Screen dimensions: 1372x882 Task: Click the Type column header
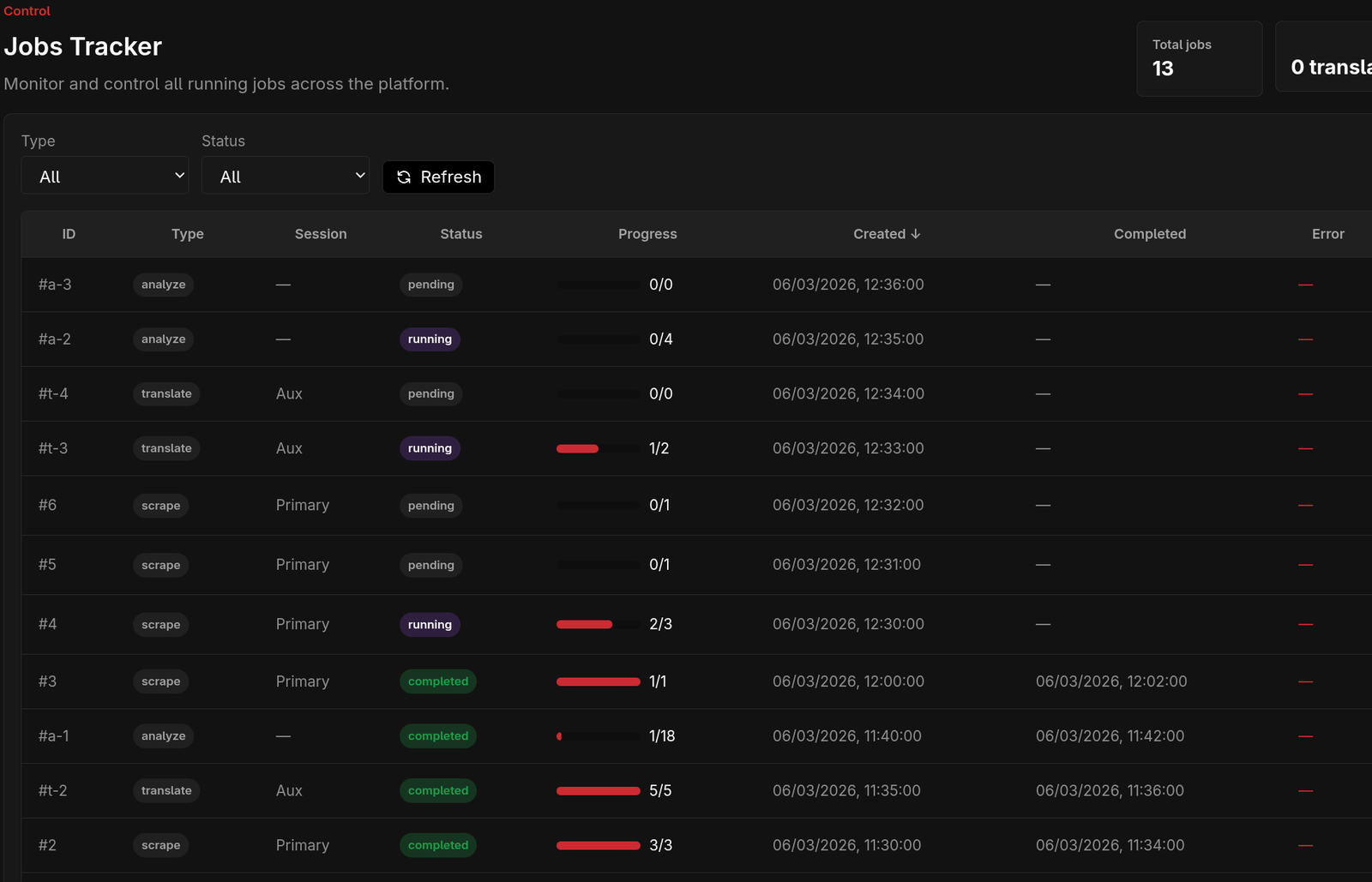pyautogui.click(x=188, y=234)
